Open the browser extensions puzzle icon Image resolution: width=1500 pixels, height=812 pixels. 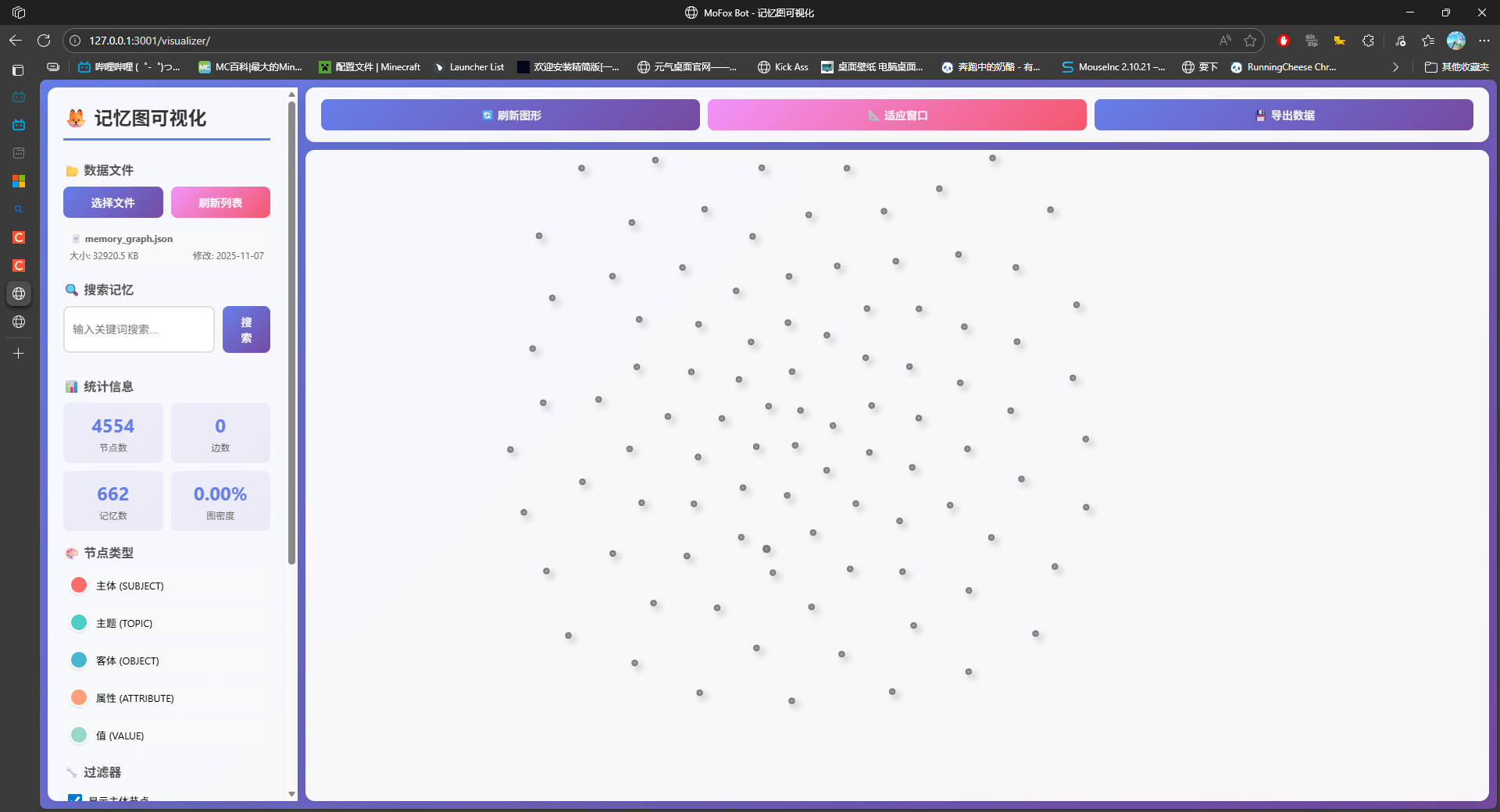pyautogui.click(x=1368, y=41)
